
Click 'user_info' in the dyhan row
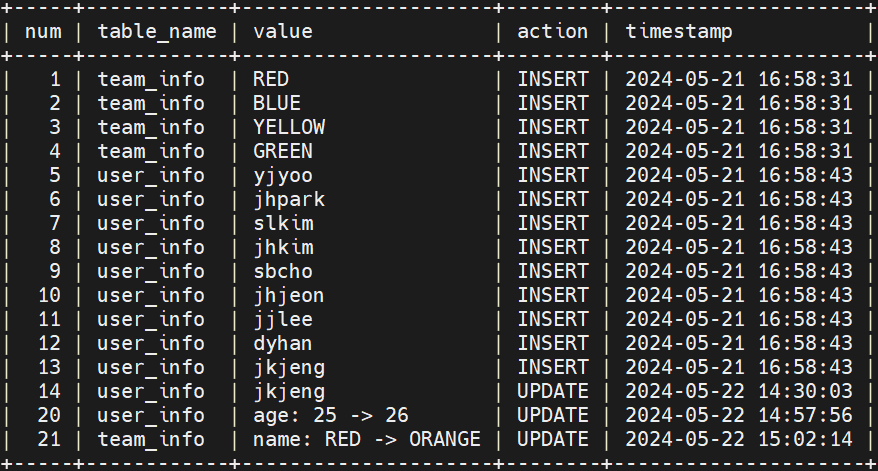coord(151,344)
